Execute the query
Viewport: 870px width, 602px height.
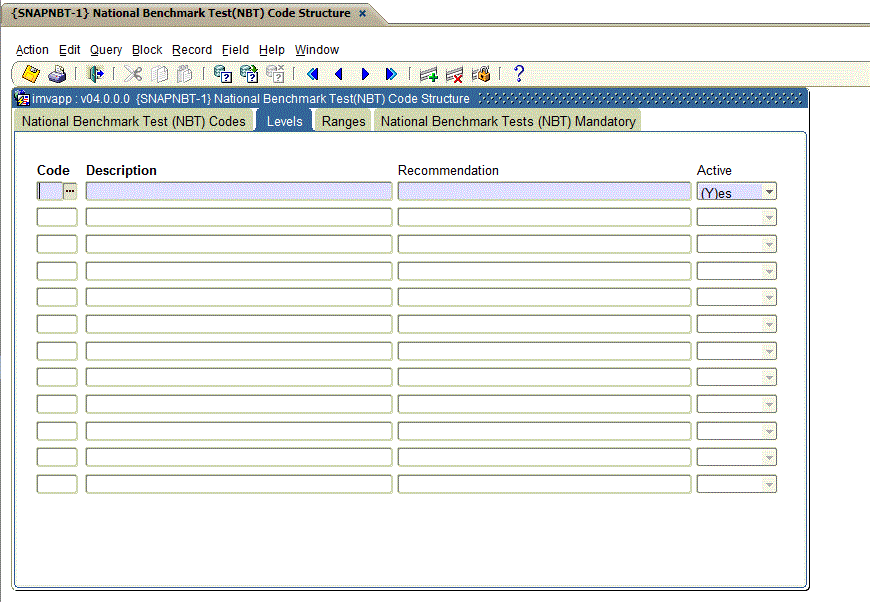point(247,73)
